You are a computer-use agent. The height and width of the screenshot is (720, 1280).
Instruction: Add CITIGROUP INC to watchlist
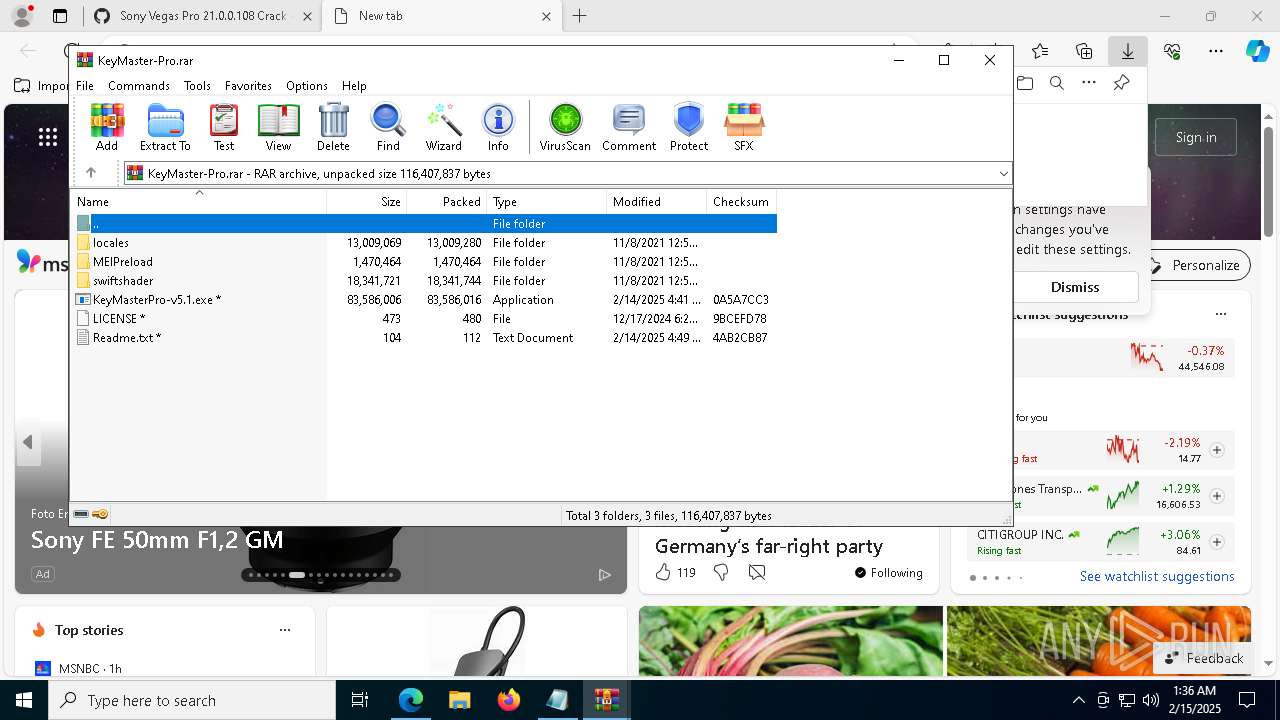click(1217, 541)
